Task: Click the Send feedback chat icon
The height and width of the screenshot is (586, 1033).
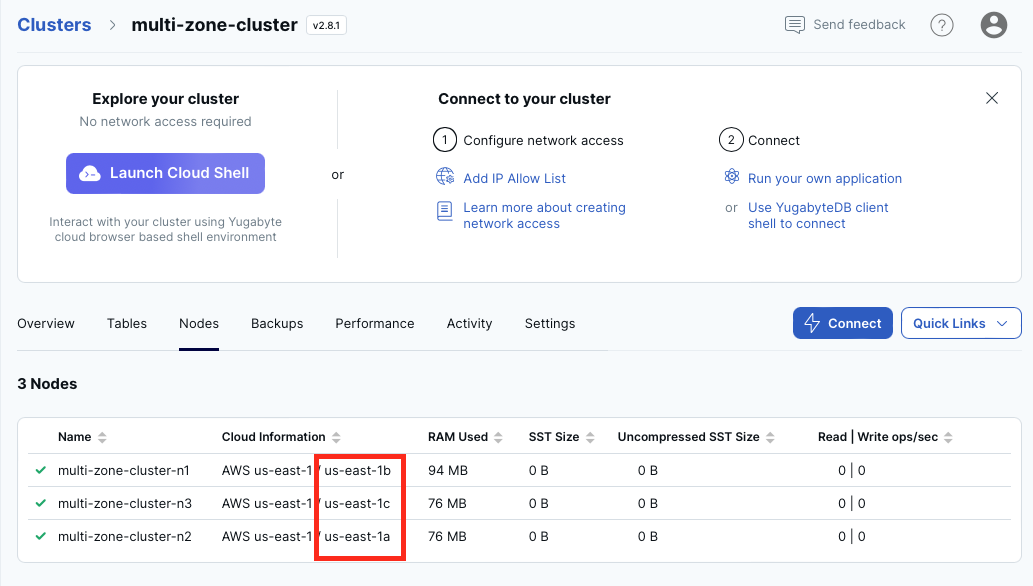Action: [x=793, y=24]
